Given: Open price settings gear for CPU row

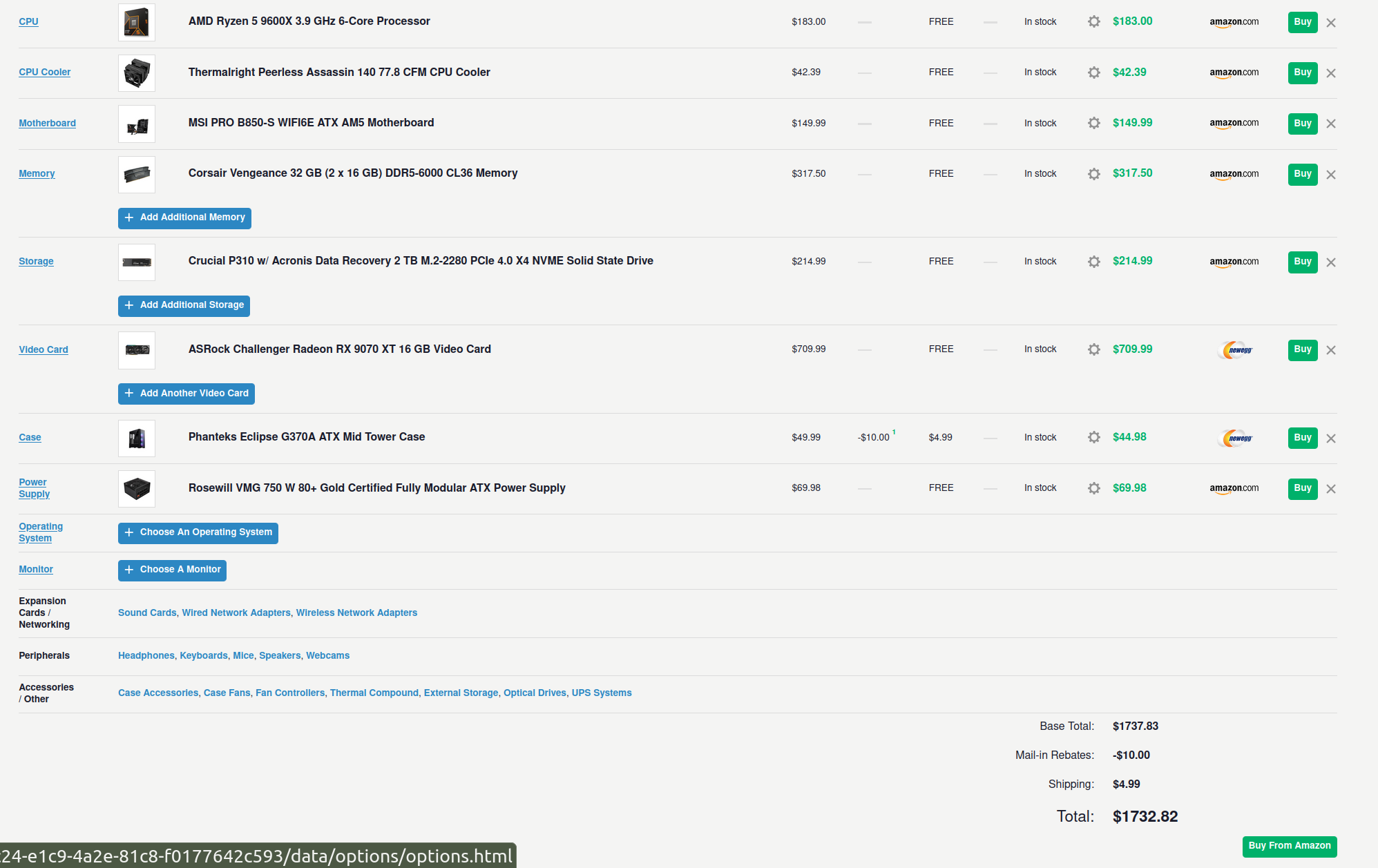Looking at the screenshot, I should pyautogui.click(x=1093, y=21).
